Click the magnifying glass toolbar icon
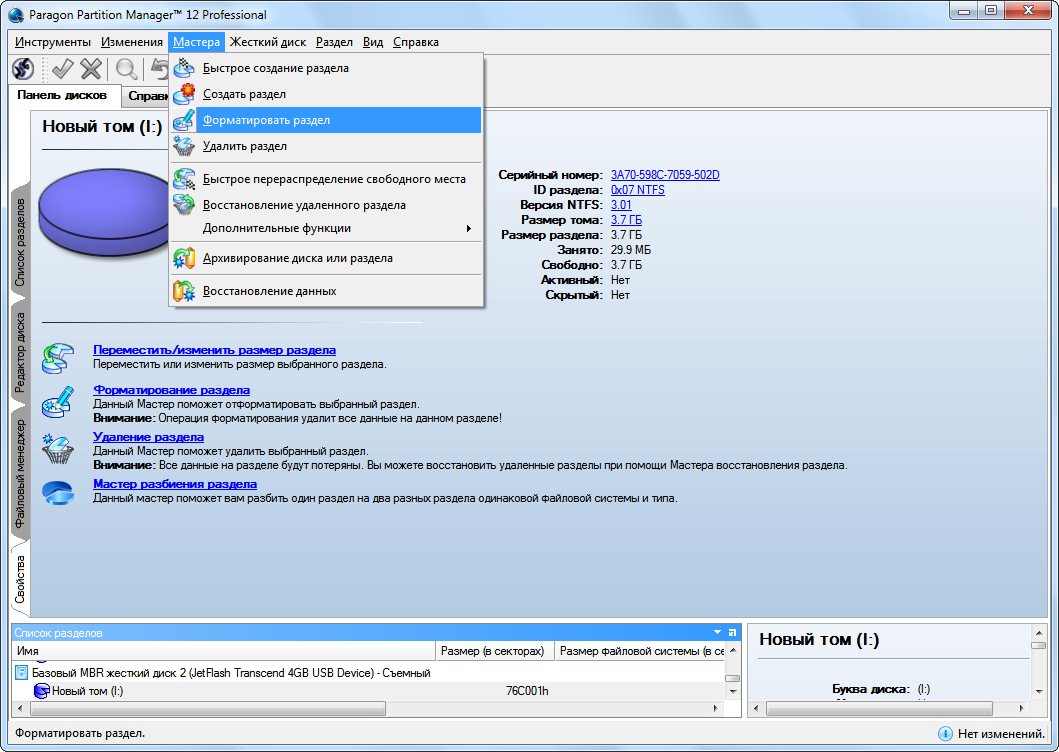This screenshot has height=752, width=1059. 126,68
